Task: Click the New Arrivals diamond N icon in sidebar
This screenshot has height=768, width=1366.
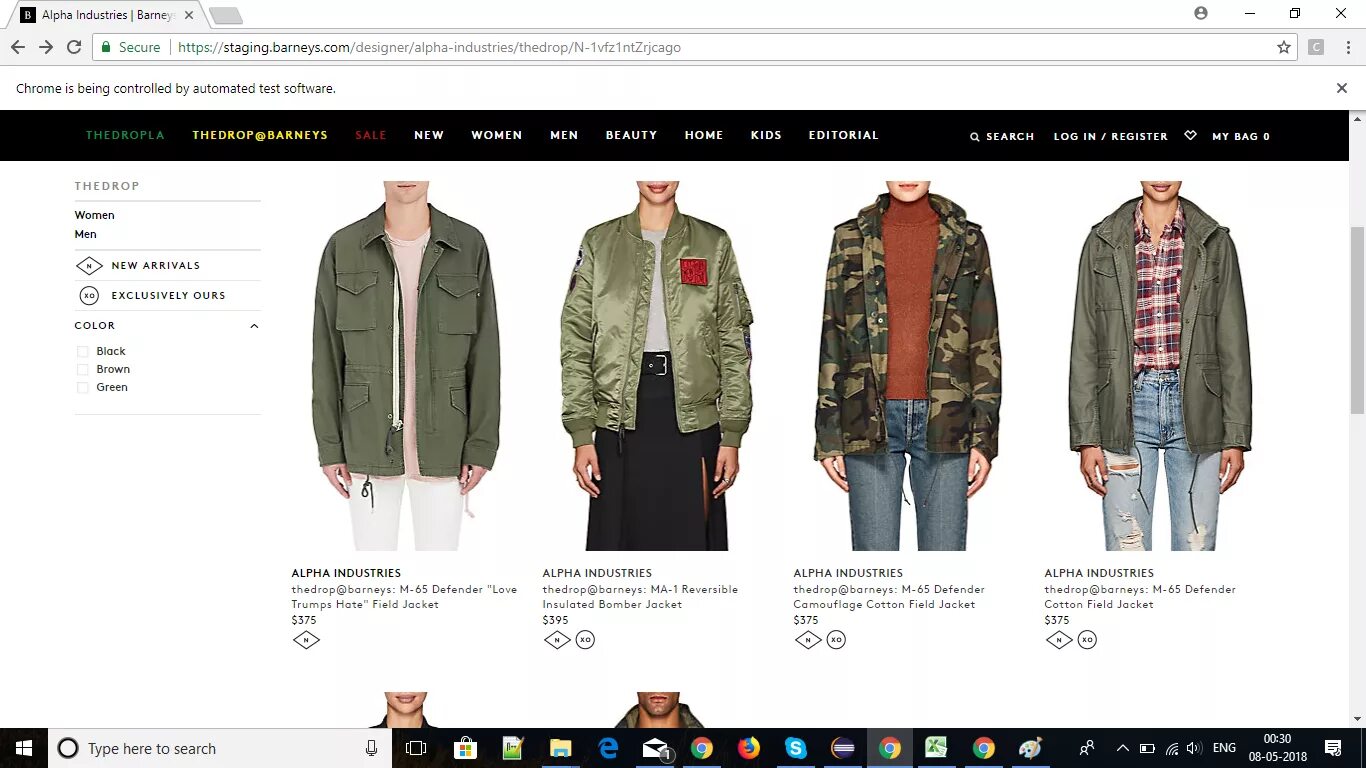Action: [x=89, y=265]
